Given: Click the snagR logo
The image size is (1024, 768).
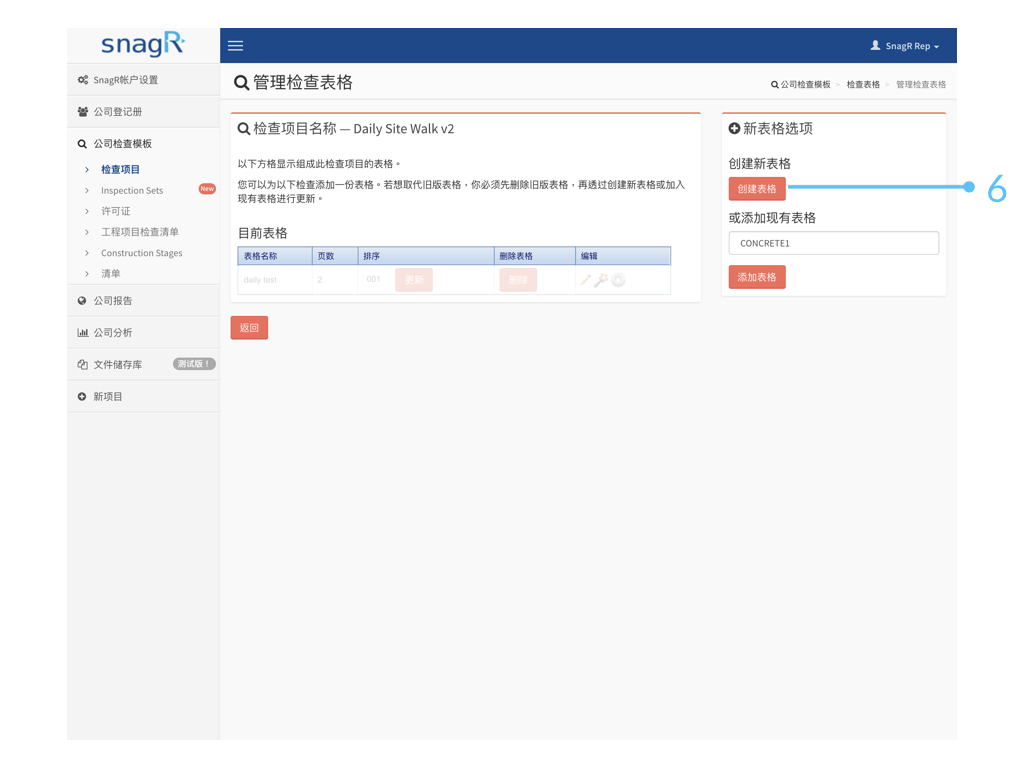Looking at the screenshot, I should point(143,44).
